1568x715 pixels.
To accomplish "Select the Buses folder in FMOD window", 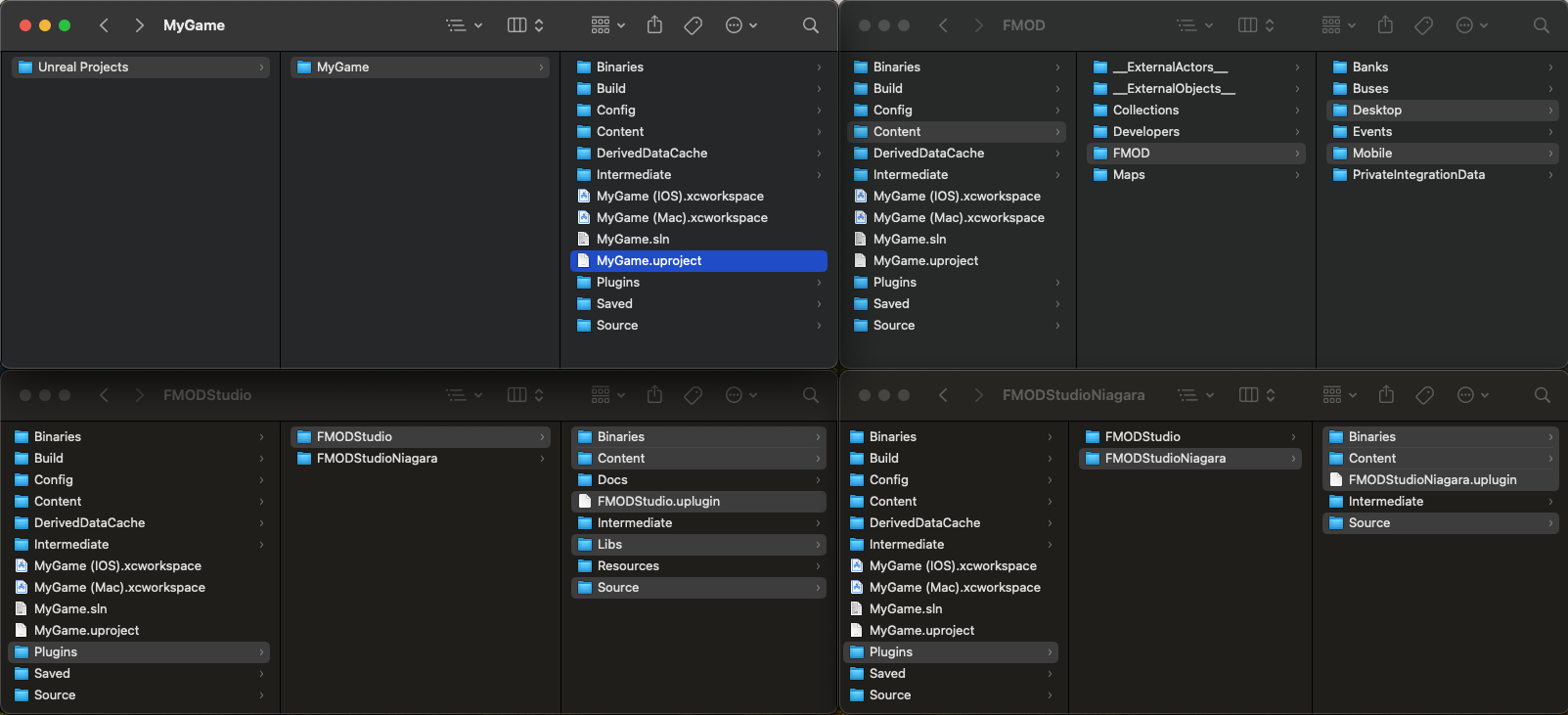I will pyautogui.click(x=1443, y=89).
